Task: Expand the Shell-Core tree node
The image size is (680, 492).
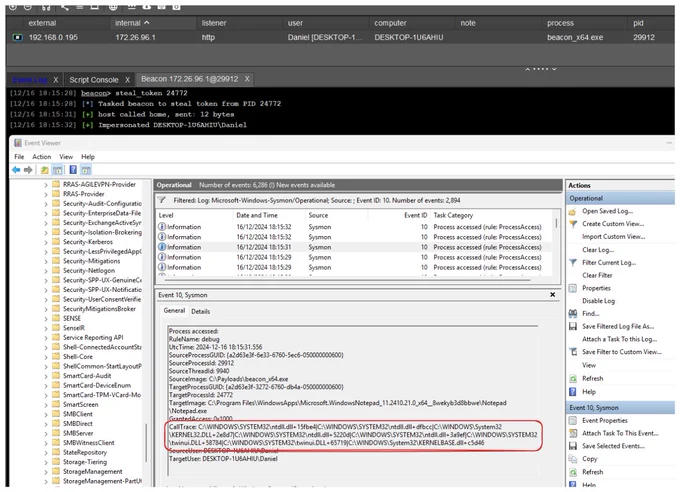Action: pyautogui.click(x=46, y=357)
